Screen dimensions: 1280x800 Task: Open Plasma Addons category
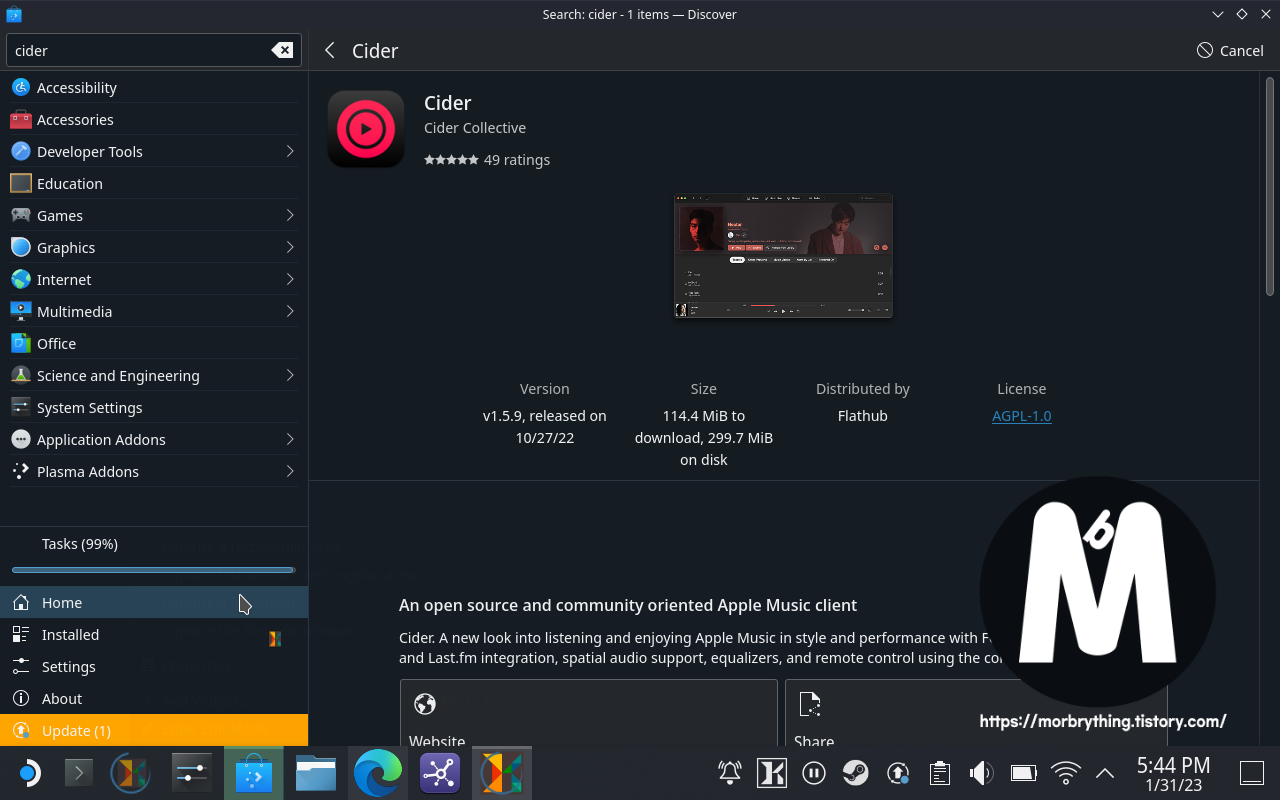point(154,472)
